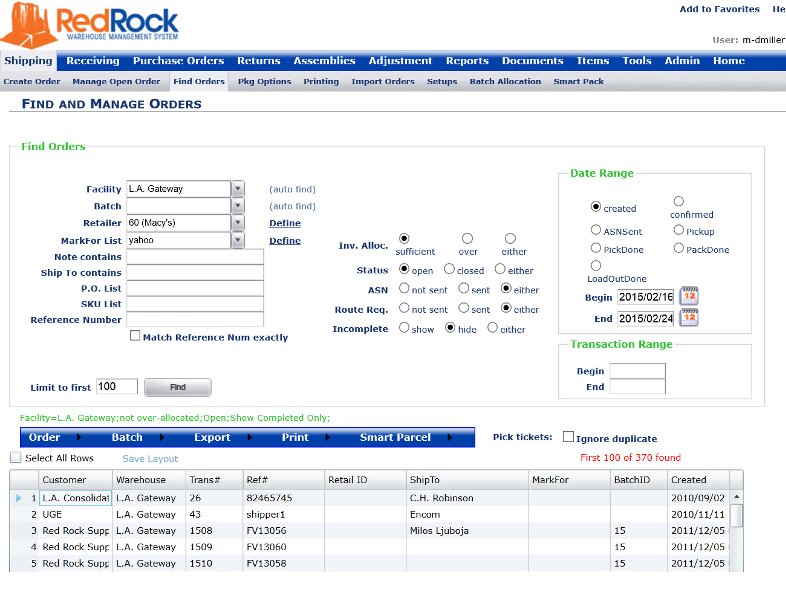This screenshot has height=590, width=786.
Task: Select the closed Status radio button
Action: click(449, 269)
